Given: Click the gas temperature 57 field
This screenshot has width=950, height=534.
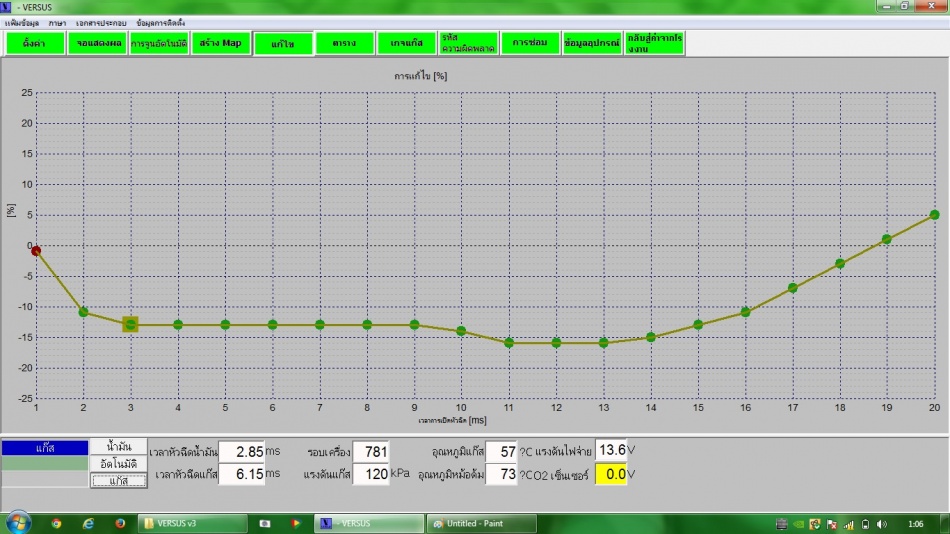Looking at the screenshot, I should 502,452.
